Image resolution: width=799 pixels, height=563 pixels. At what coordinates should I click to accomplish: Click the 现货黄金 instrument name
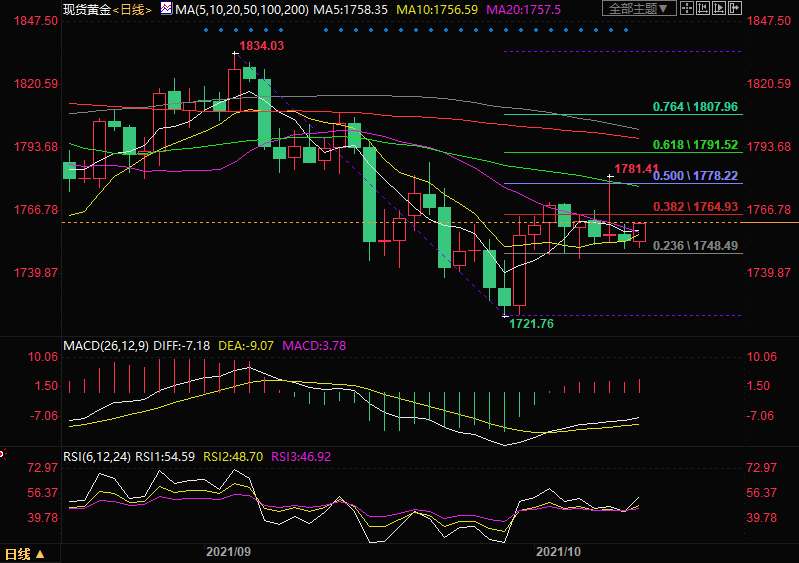(85, 9)
